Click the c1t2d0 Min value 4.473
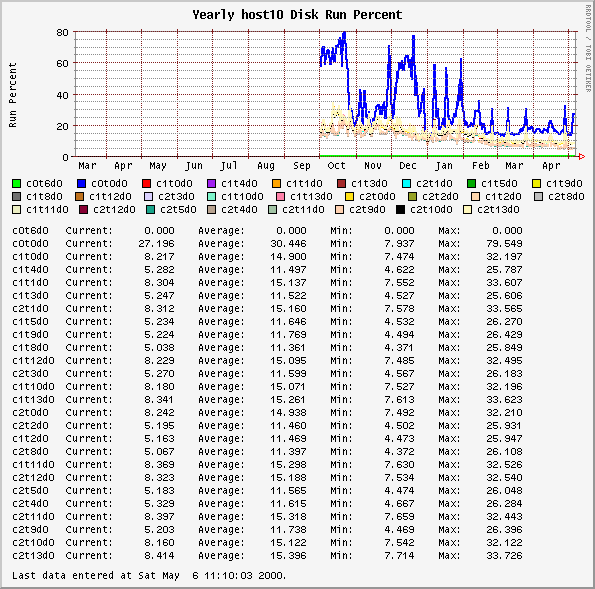Viewport: 595px width, 589px height. click(399, 438)
